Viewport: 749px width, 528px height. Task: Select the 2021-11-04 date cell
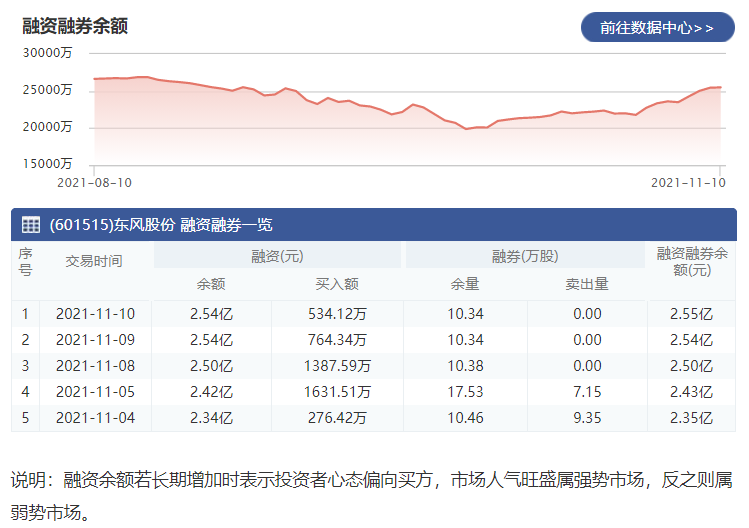[96, 418]
